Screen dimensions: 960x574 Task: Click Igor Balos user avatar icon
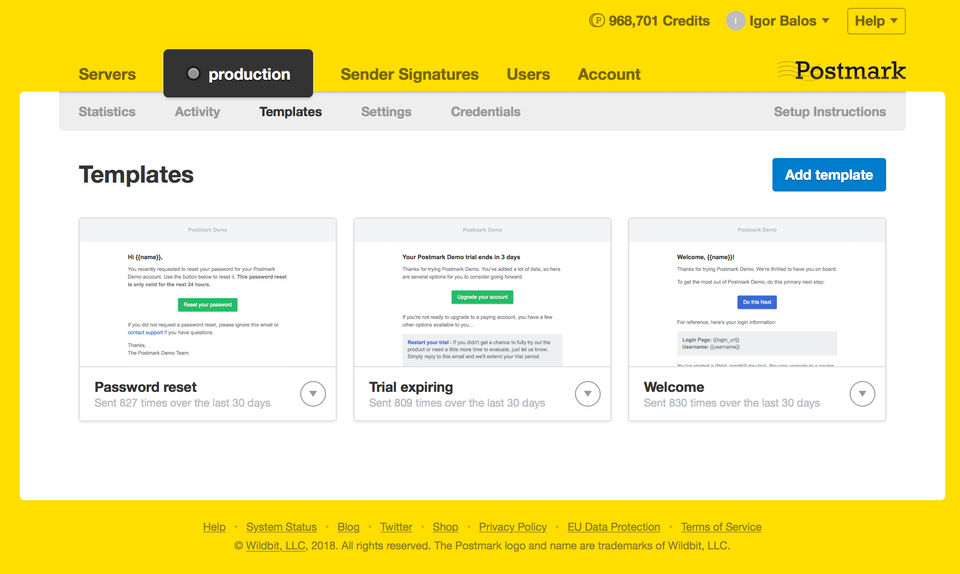pyautogui.click(x=735, y=21)
